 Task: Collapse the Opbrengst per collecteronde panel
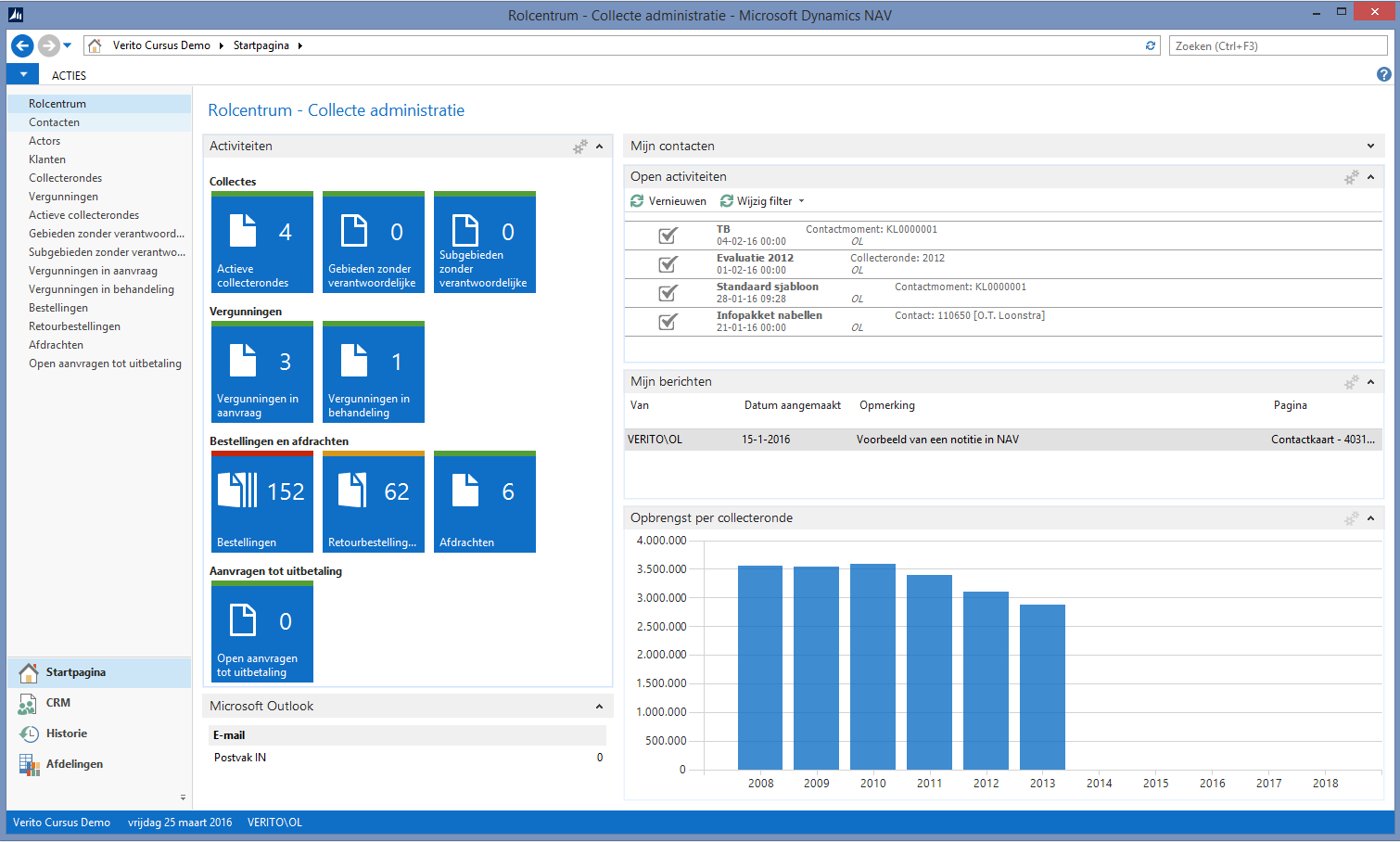click(x=1371, y=518)
